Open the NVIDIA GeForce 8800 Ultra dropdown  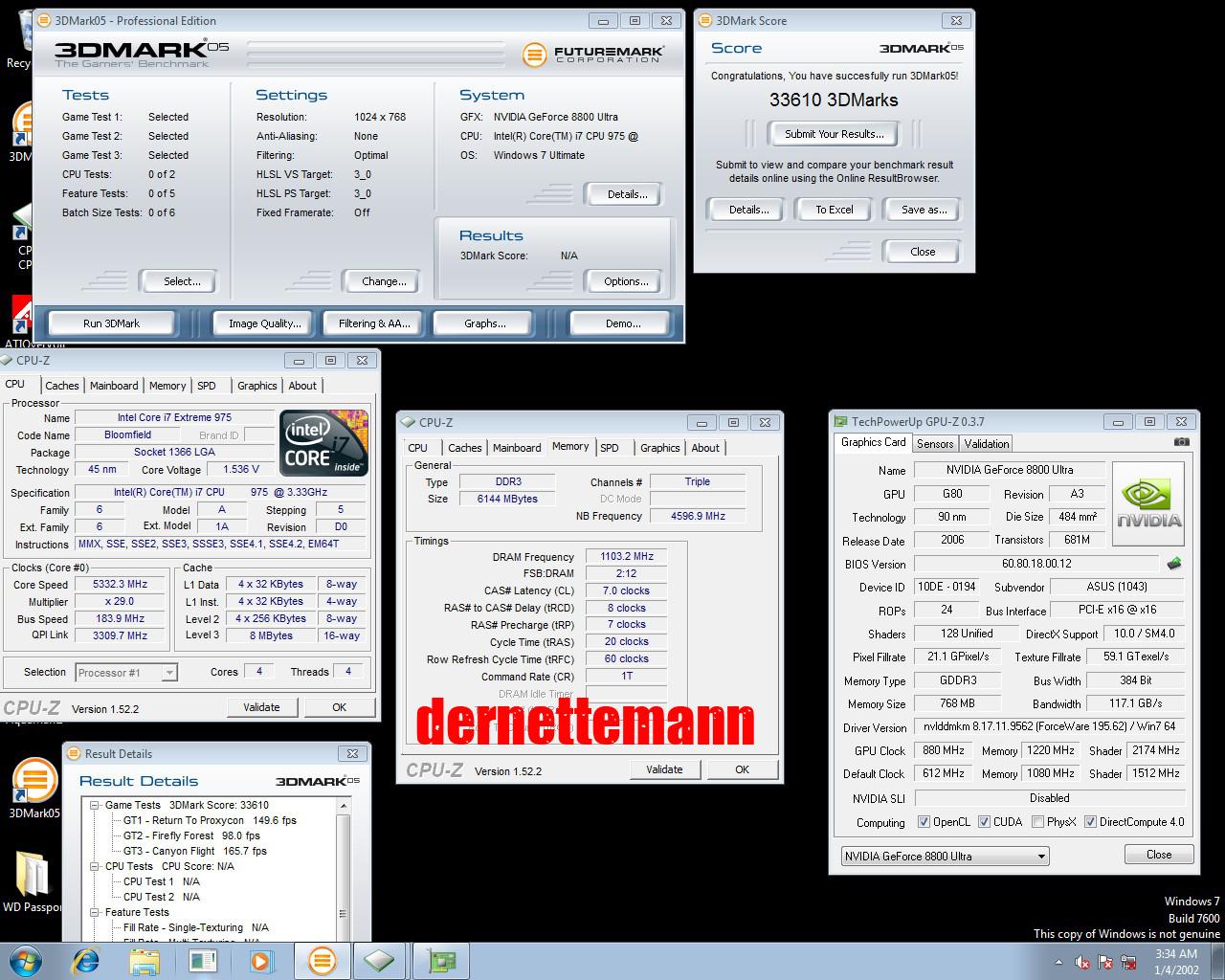click(945, 857)
